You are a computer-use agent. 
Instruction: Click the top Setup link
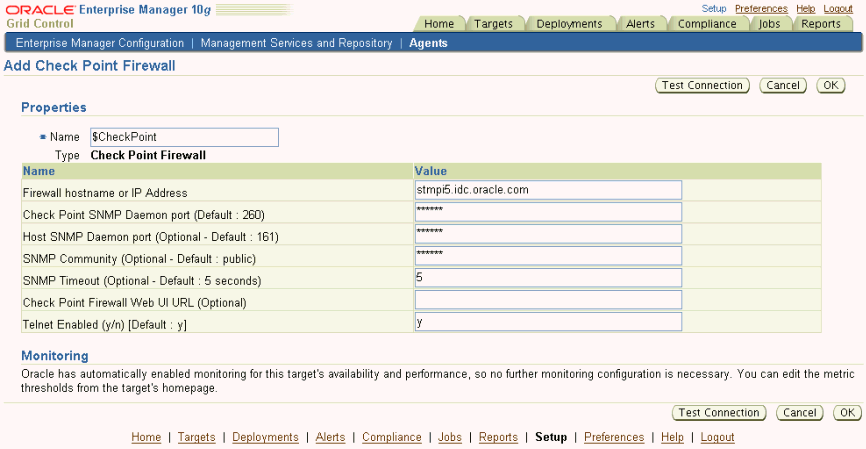(x=714, y=8)
